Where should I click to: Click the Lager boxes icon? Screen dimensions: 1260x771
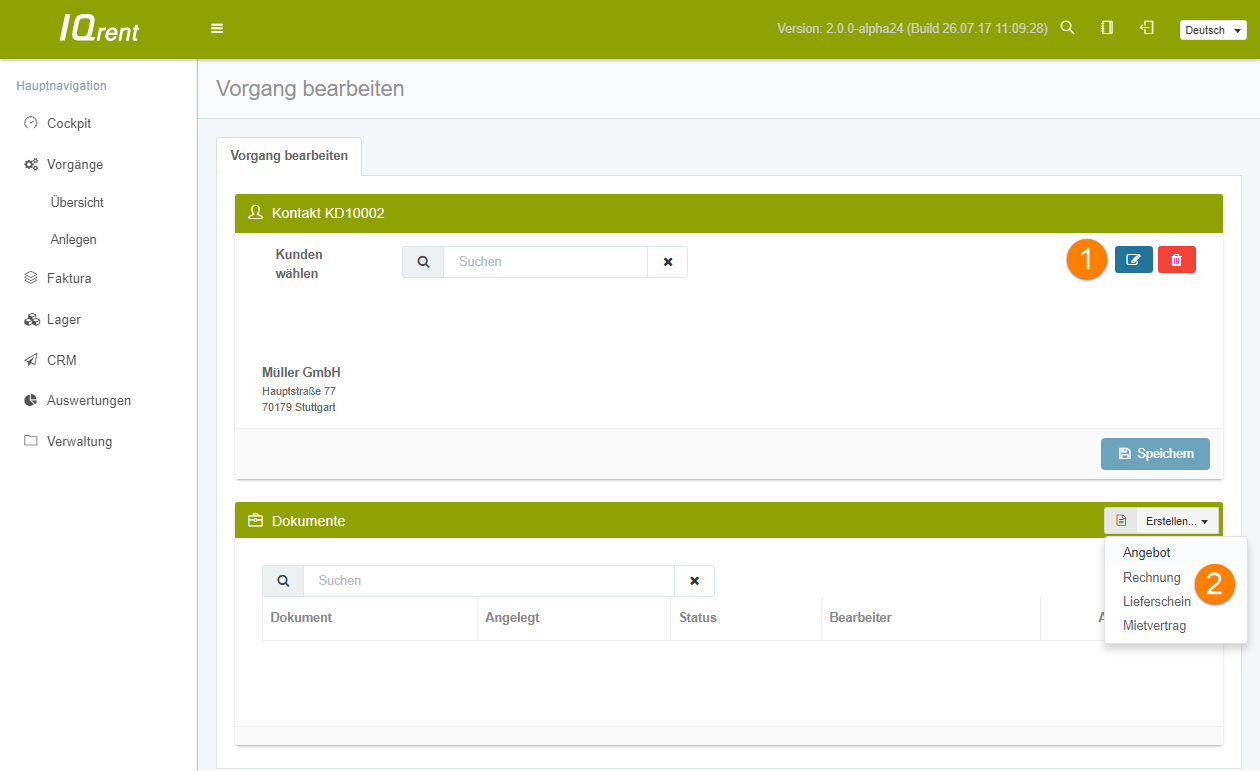click(31, 319)
